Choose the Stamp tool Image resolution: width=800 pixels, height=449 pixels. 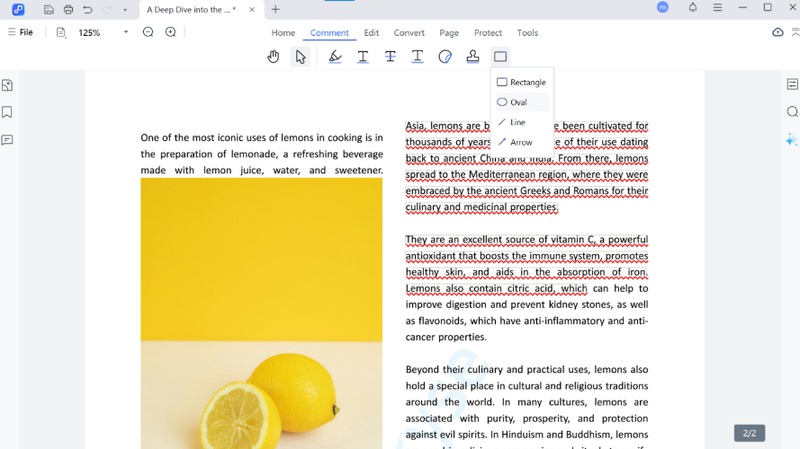pos(473,57)
